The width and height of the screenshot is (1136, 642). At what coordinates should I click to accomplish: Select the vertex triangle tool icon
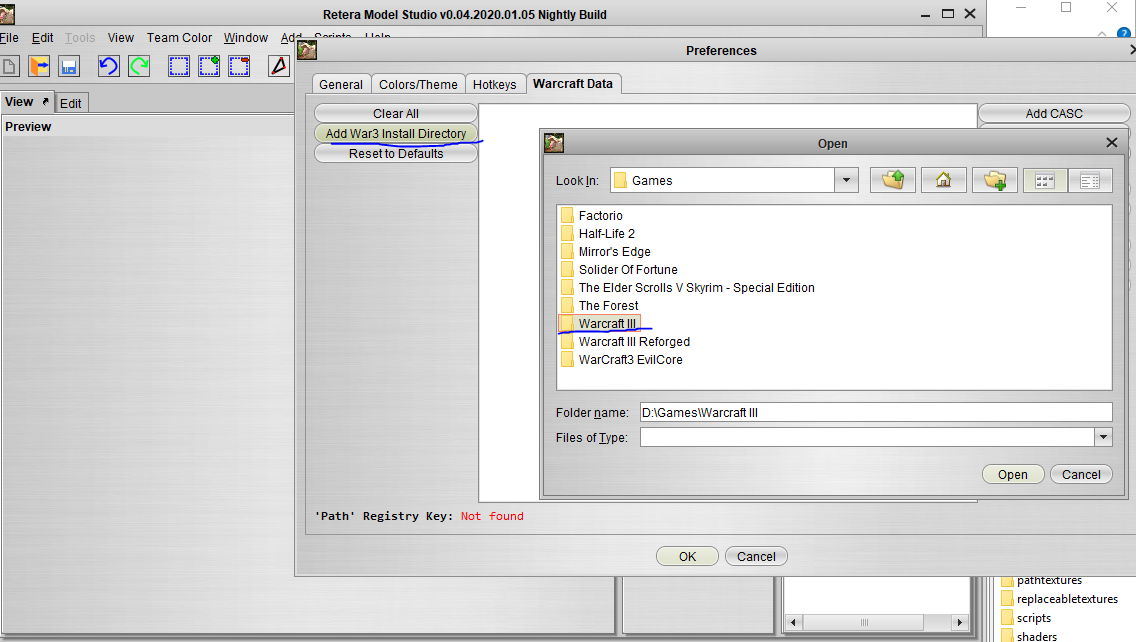click(279, 67)
